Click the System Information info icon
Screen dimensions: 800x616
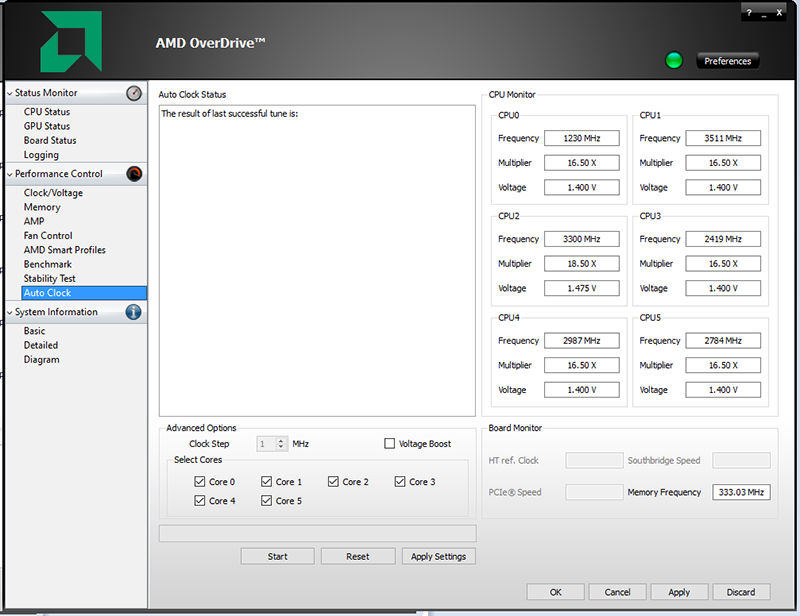(x=134, y=312)
